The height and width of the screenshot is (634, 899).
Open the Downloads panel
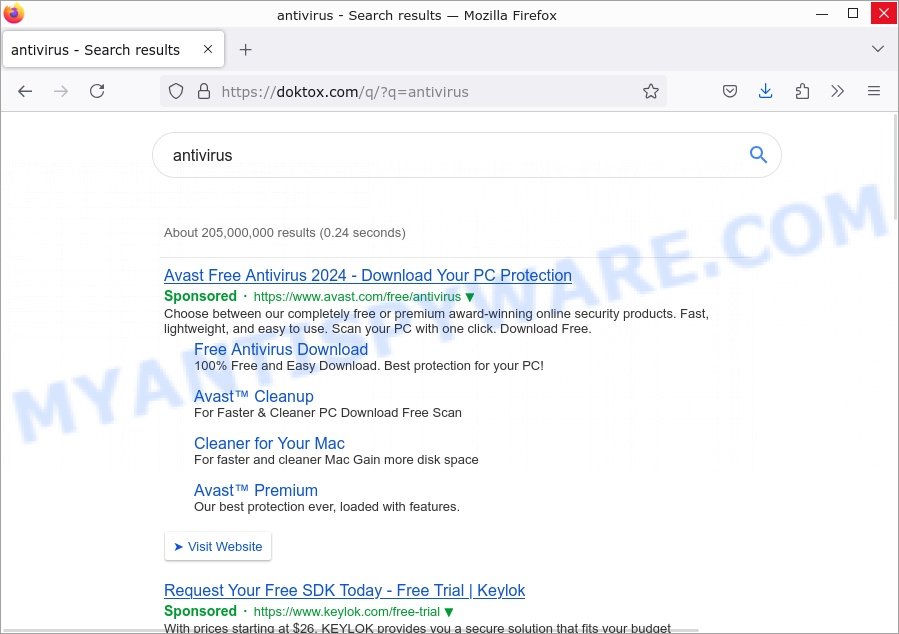pos(765,91)
